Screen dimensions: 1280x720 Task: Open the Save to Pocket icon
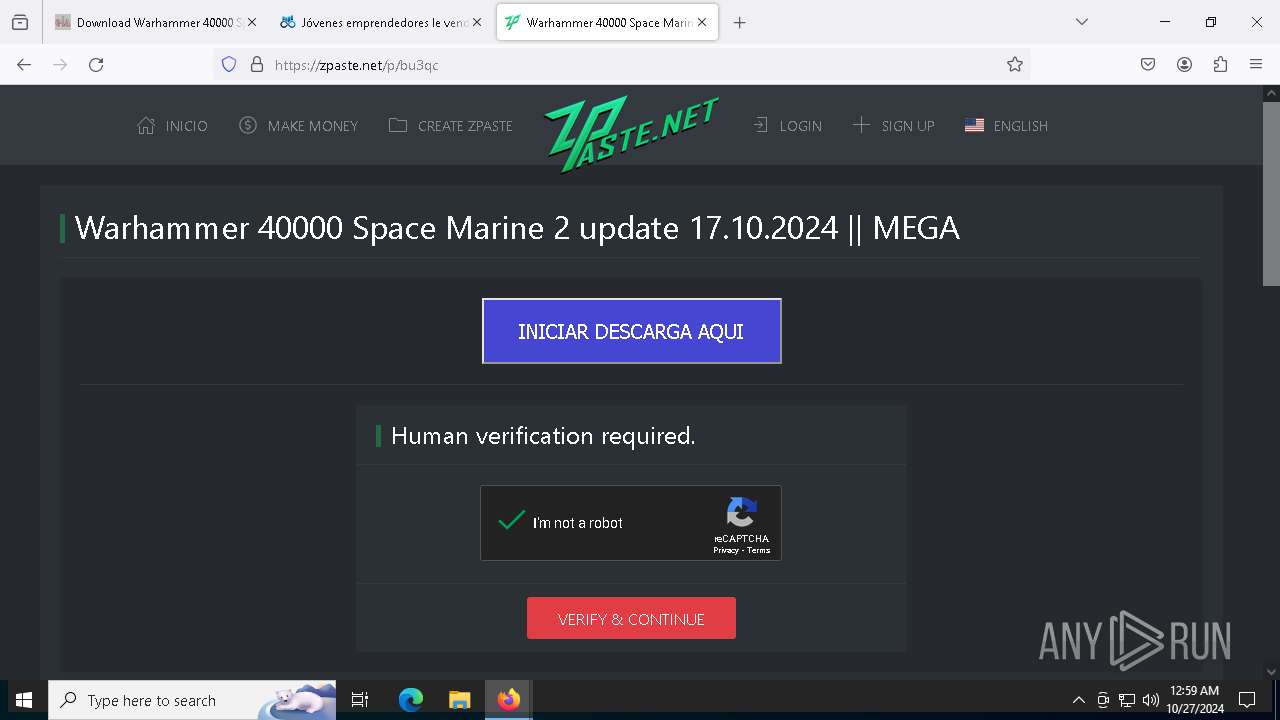tap(1148, 65)
